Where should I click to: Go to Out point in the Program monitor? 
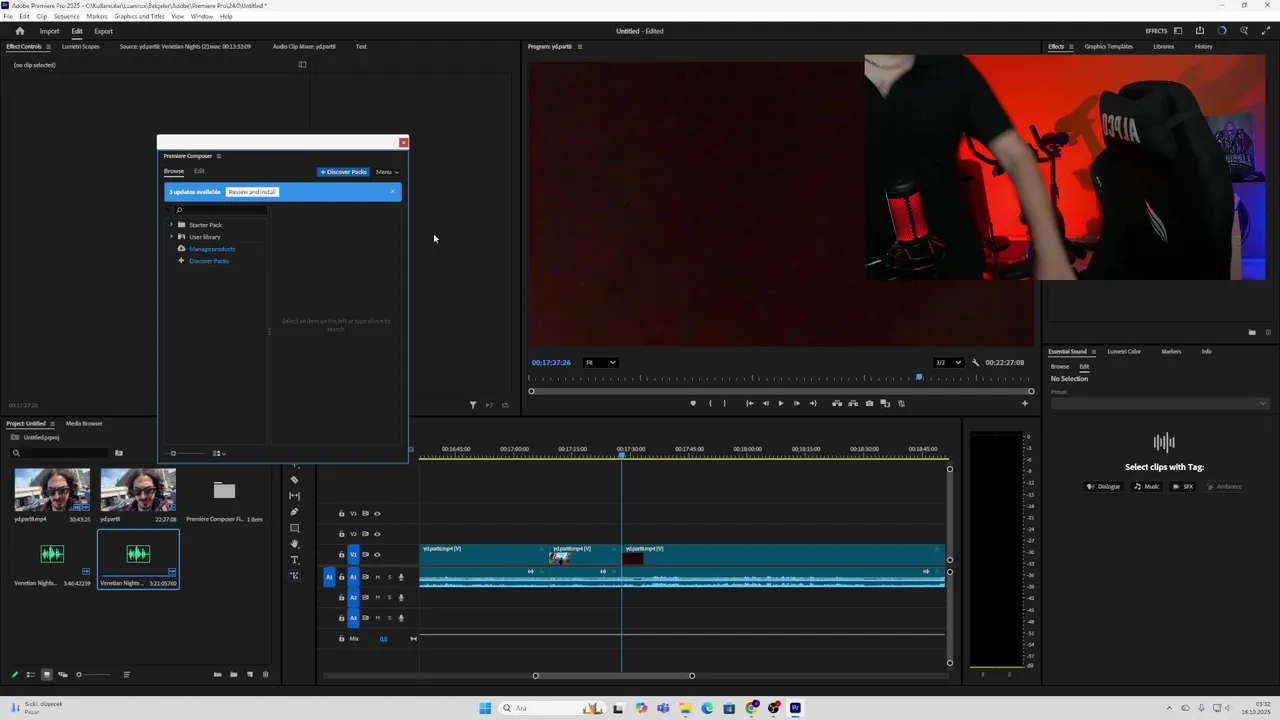813,403
